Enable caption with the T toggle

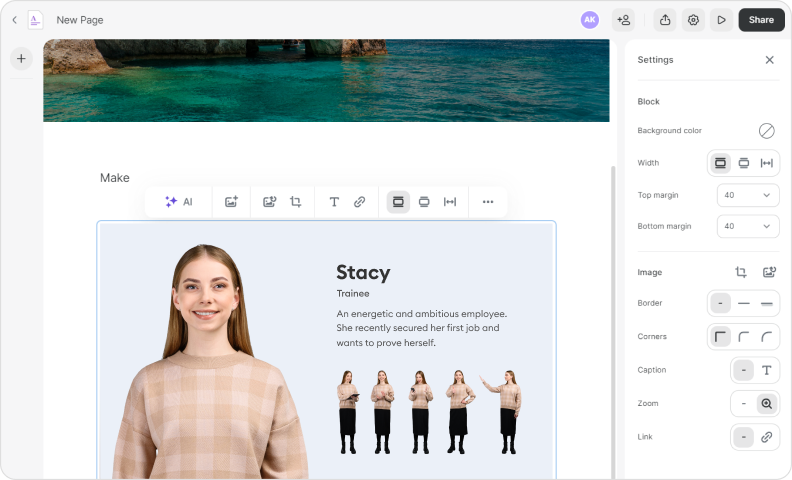coord(767,371)
